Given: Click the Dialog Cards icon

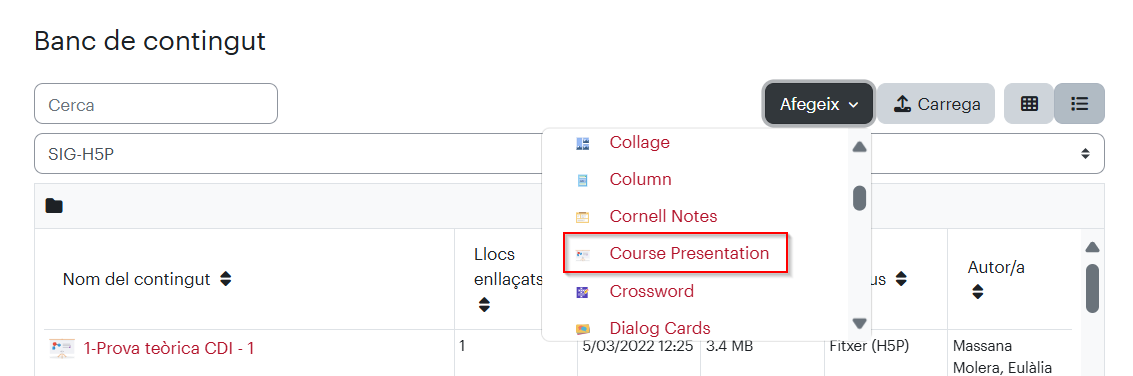Looking at the screenshot, I should coord(582,329).
